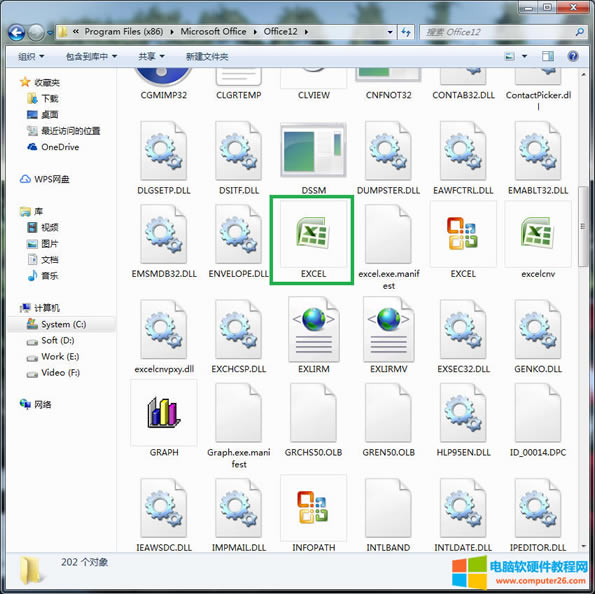Select the GREN50.OLB file
Viewport: 595px width, 594px height.
389,419
